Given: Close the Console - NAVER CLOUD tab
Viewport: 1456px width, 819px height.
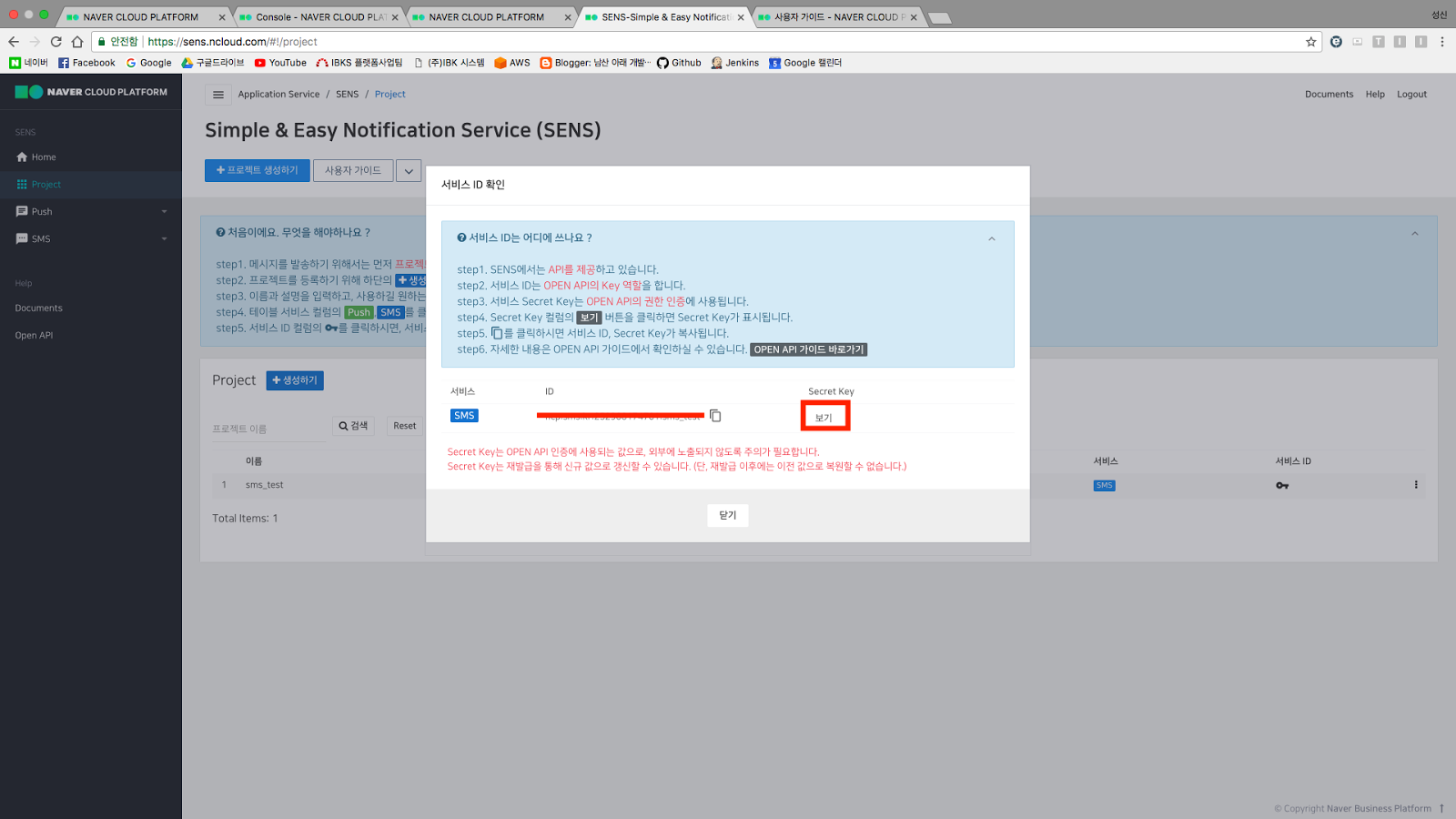Looking at the screenshot, I should pos(395,17).
